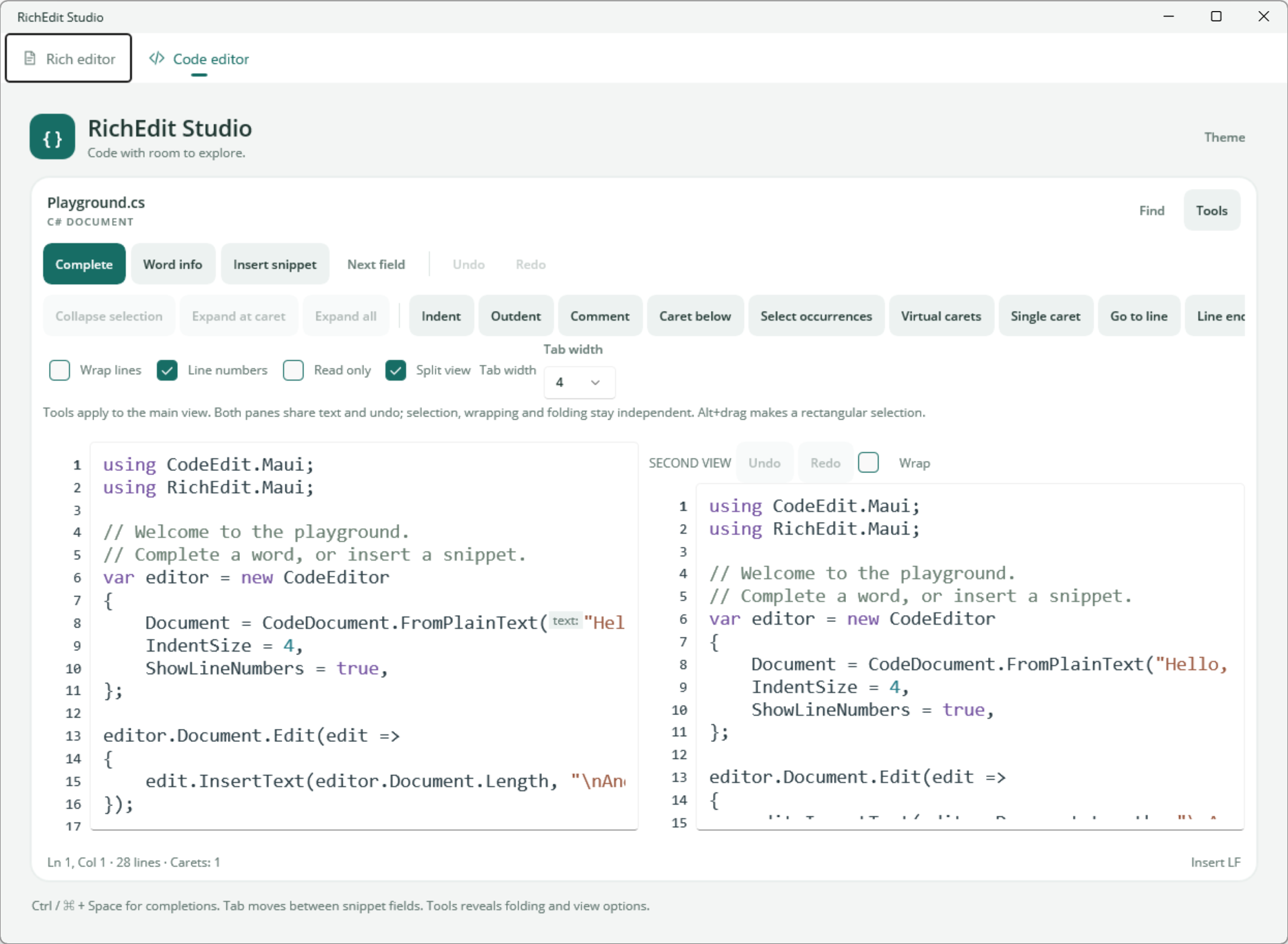Click the main toolbar Redo button
Image resolution: width=1288 pixels, height=944 pixels.
[530, 264]
